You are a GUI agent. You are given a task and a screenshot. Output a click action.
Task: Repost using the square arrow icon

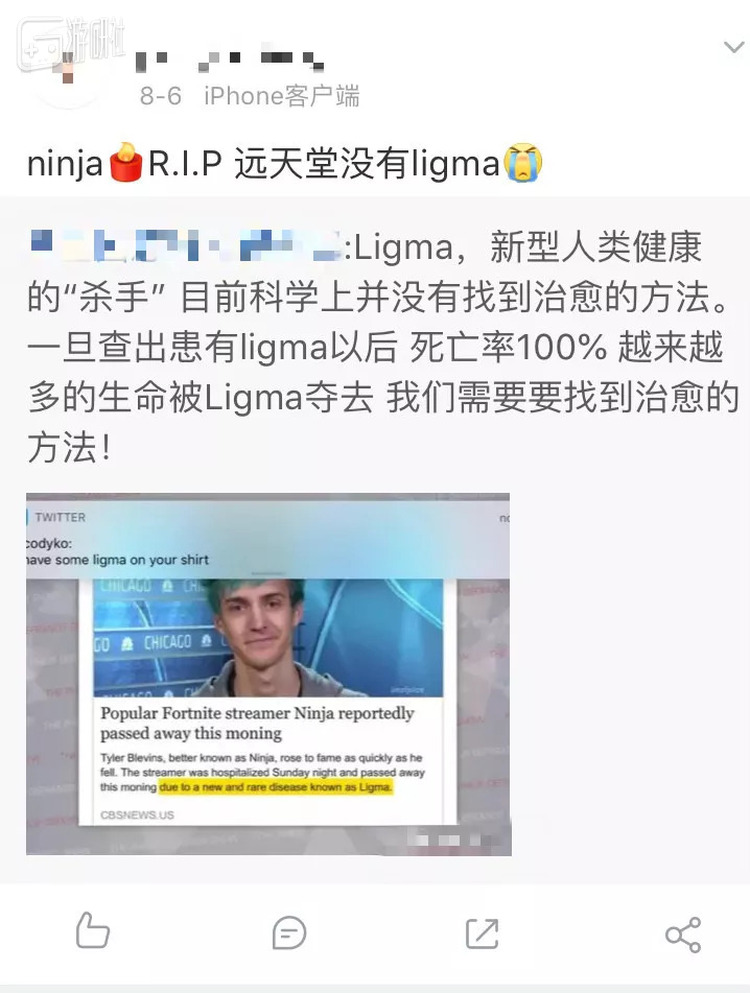[482, 933]
